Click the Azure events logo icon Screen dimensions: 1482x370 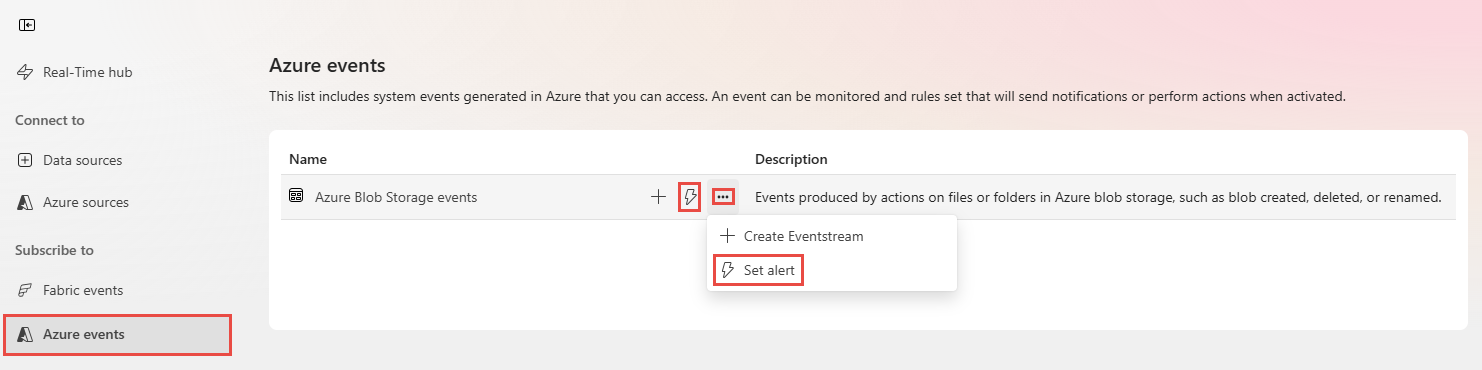(26, 334)
